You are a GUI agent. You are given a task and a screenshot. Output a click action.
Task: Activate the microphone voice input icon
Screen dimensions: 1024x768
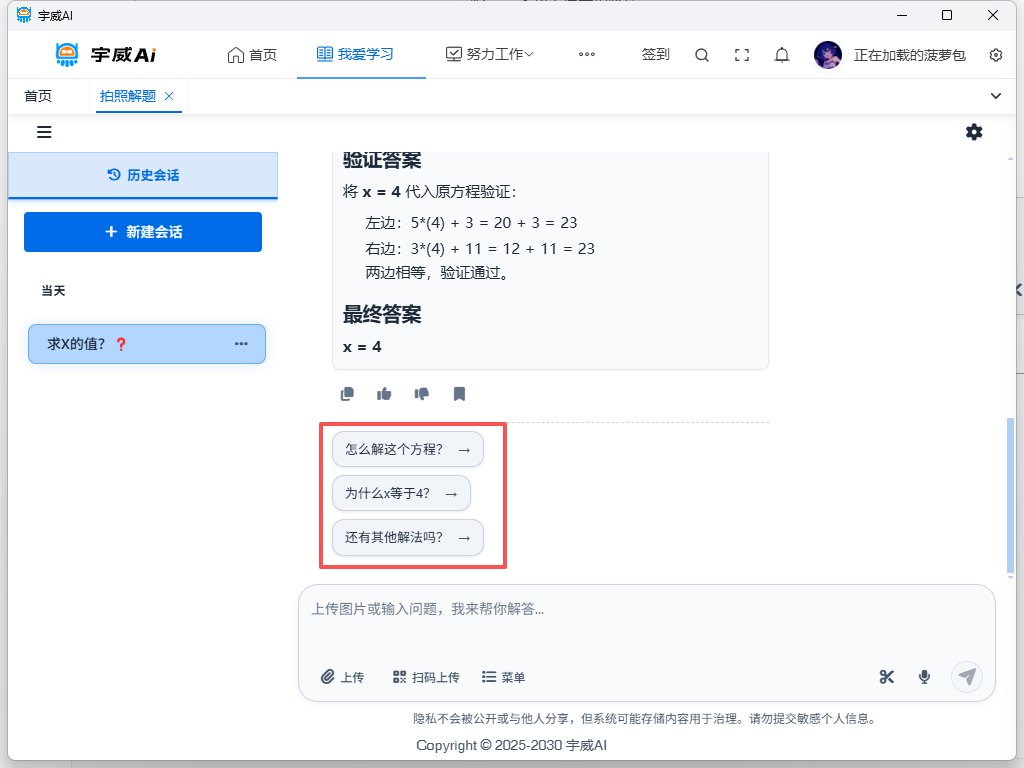click(924, 677)
